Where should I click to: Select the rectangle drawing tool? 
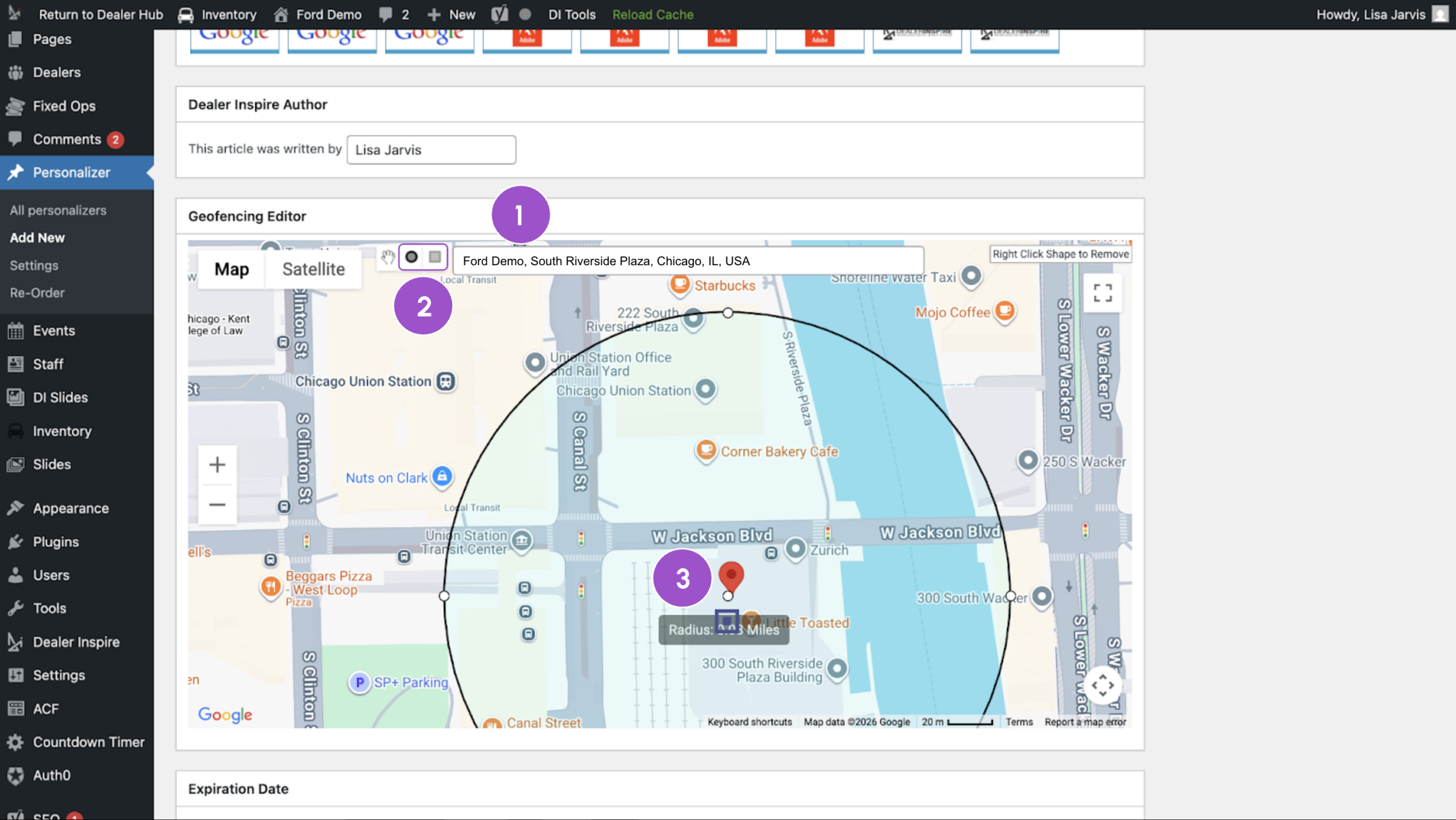pos(435,257)
